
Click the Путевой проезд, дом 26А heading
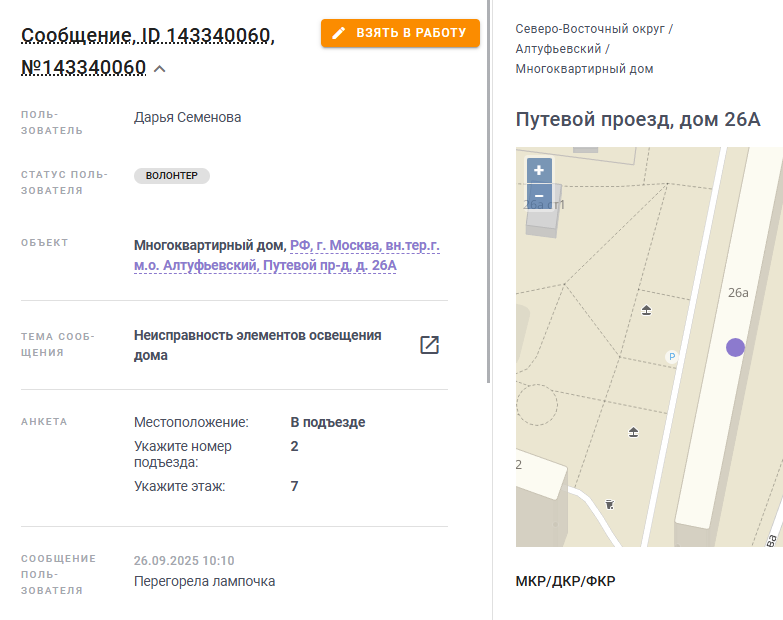[638, 120]
